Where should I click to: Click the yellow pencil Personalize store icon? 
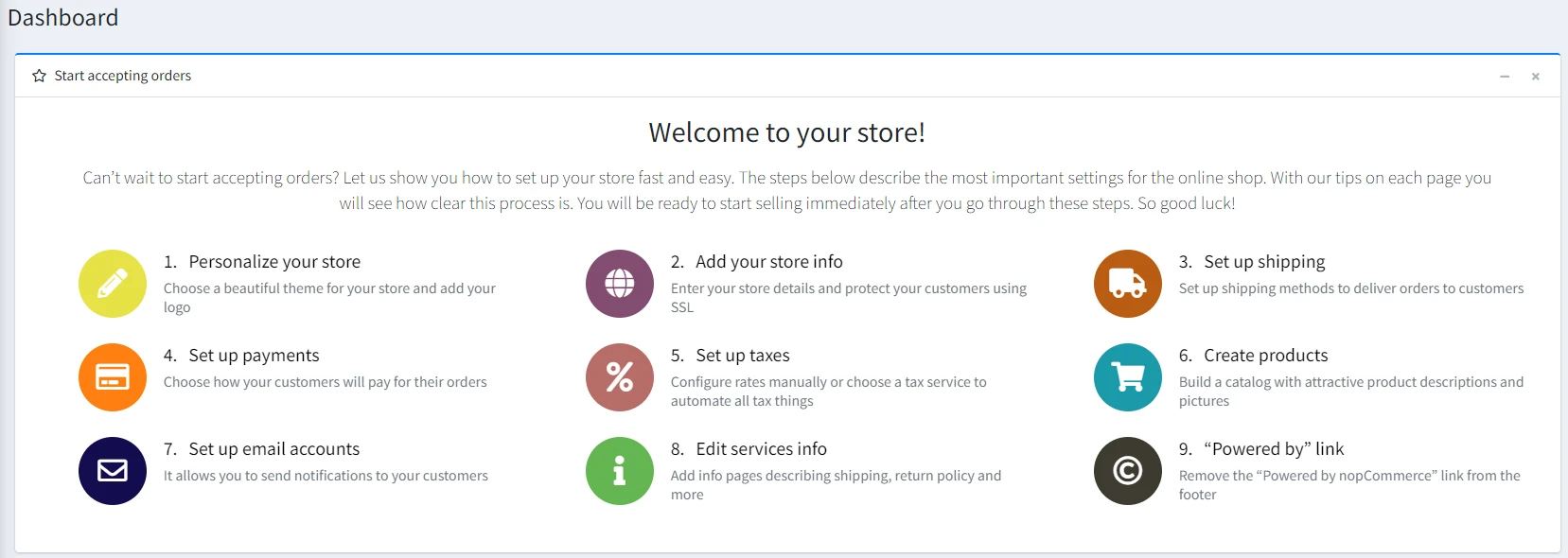tap(113, 284)
